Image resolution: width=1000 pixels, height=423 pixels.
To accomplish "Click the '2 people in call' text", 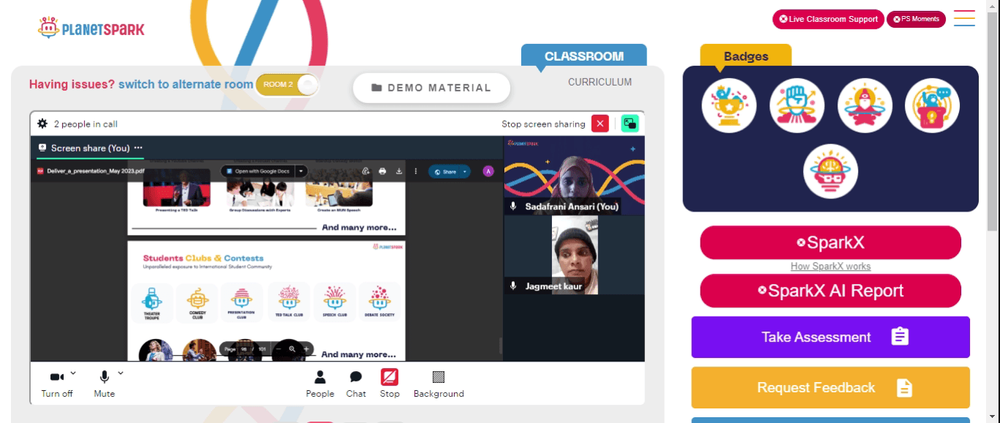I will (x=85, y=124).
